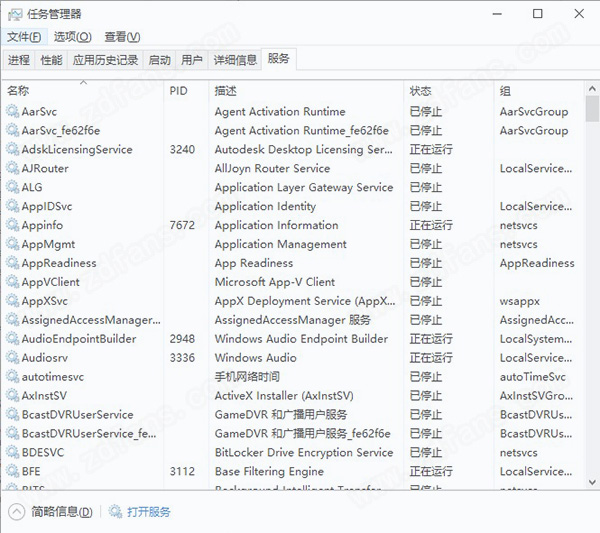Click the Appinfo service gear icon
The image size is (600, 533).
pos(13,225)
